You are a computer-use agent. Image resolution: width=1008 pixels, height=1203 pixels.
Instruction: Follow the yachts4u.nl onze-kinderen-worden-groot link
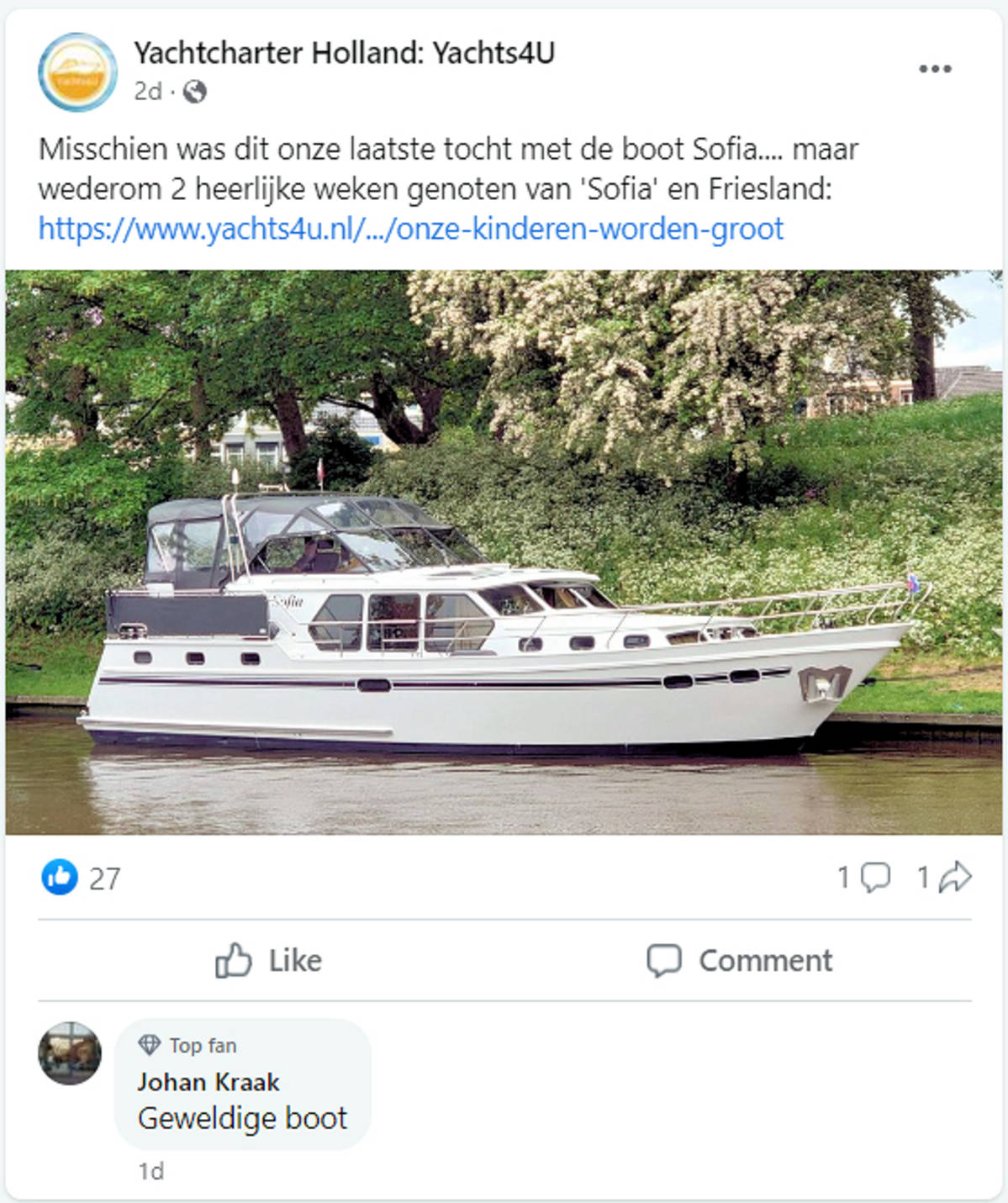click(x=411, y=229)
